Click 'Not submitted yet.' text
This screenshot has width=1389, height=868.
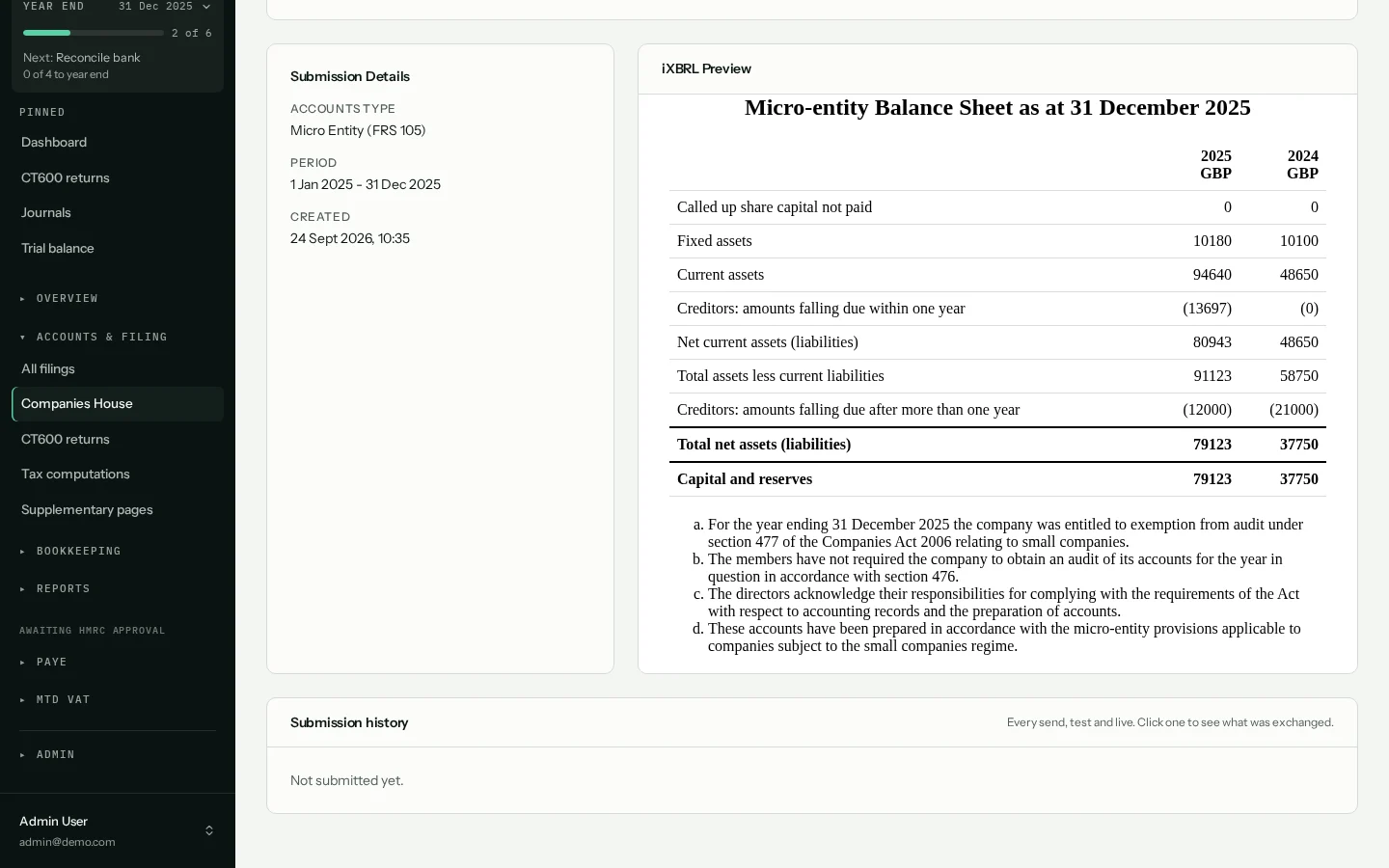pyautogui.click(x=347, y=781)
